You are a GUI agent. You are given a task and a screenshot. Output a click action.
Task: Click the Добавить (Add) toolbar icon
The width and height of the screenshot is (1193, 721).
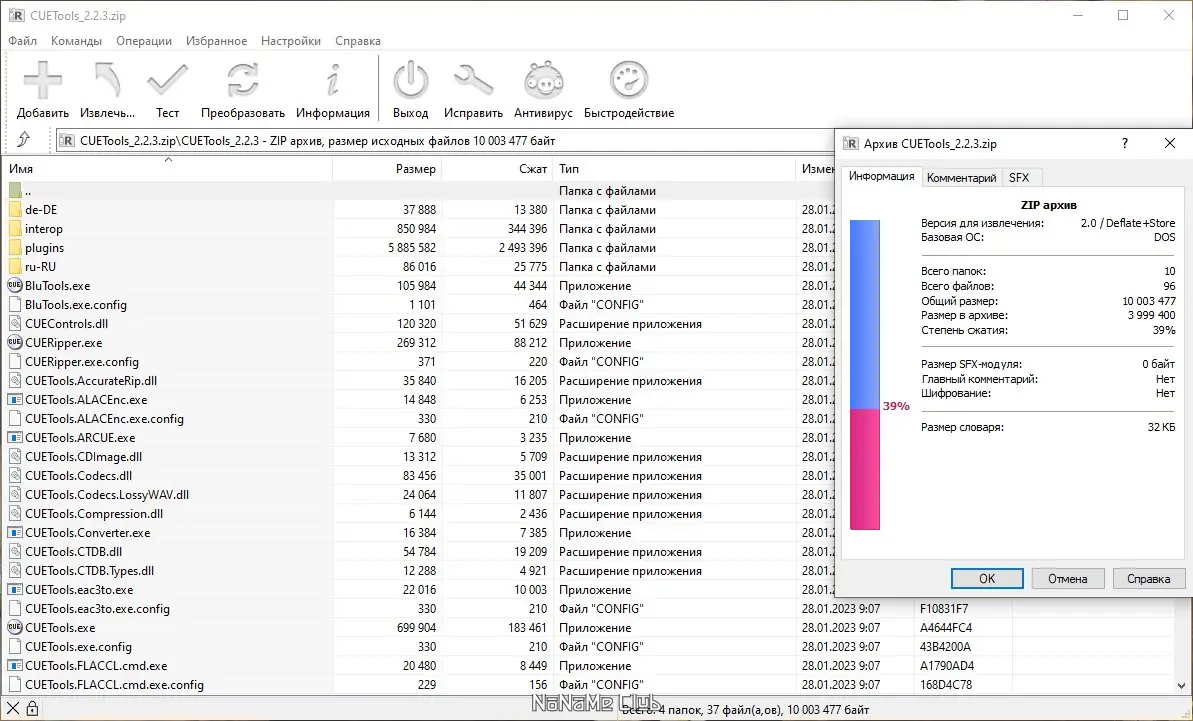point(43,80)
